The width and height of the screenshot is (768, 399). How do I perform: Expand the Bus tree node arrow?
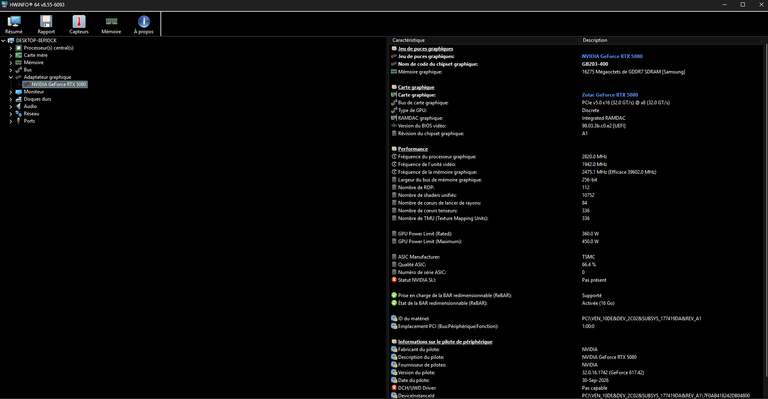point(11,70)
